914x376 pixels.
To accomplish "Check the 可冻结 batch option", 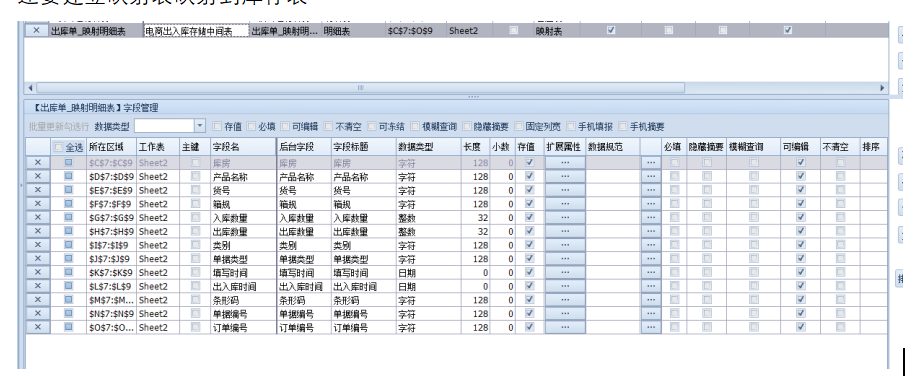I will [372, 126].
